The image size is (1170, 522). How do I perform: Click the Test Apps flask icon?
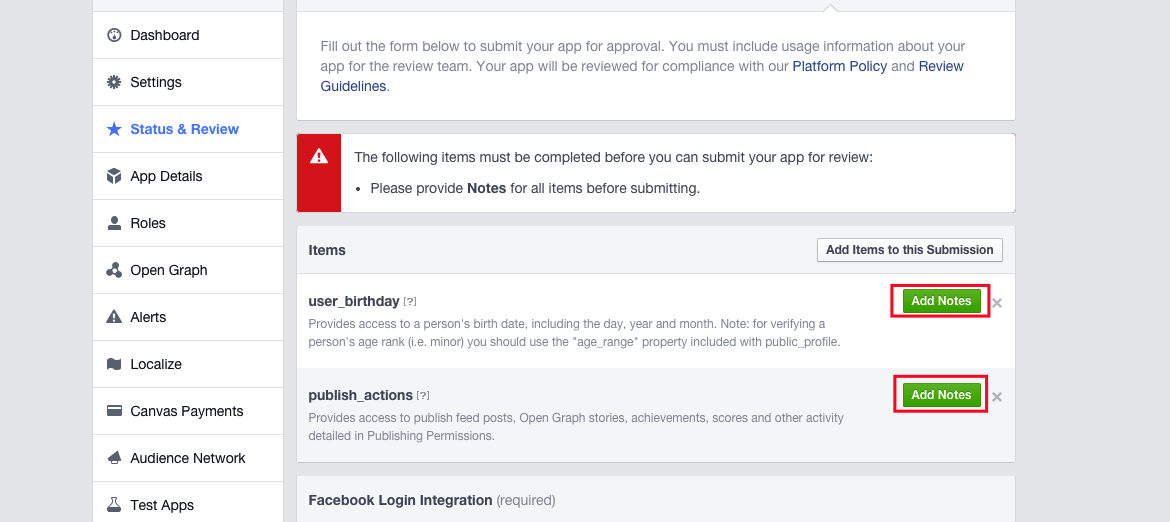click(114, 505)
